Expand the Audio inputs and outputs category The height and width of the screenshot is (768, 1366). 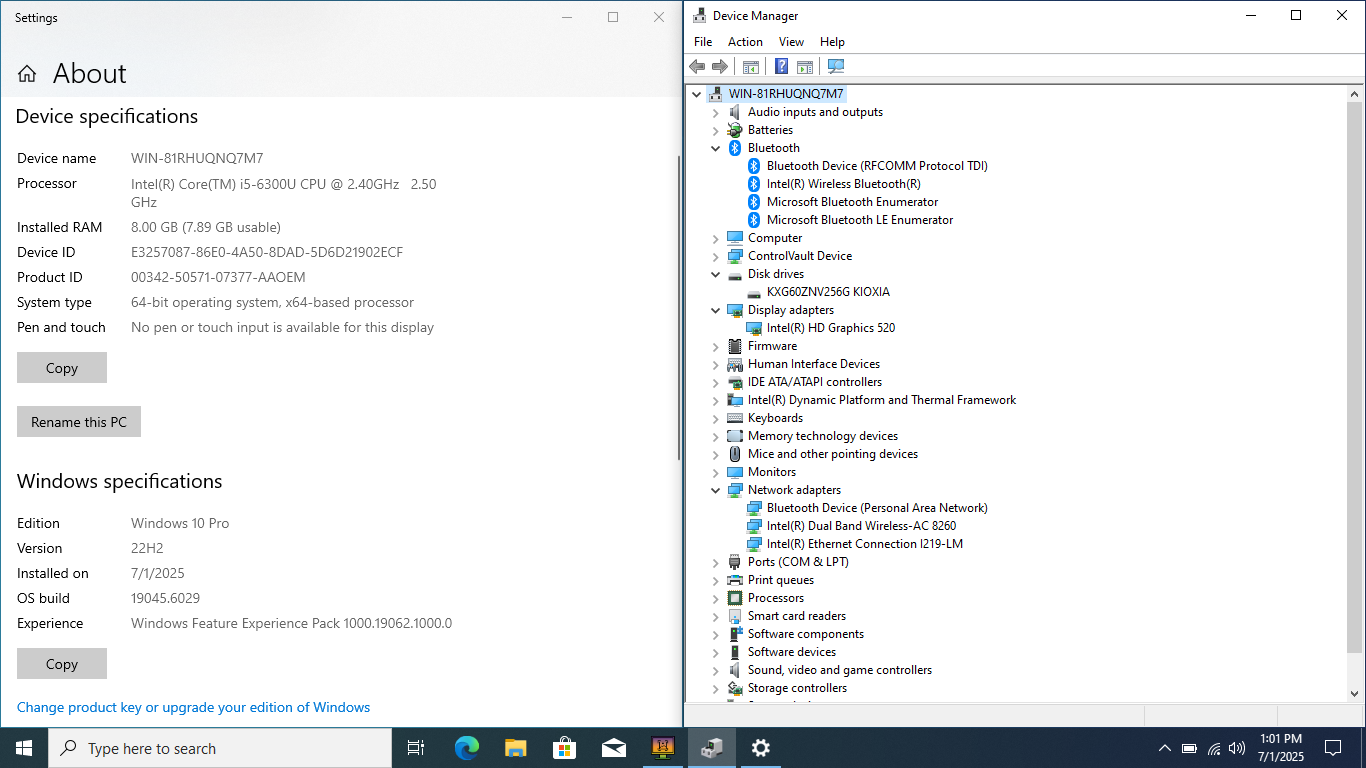pos(716,112)
